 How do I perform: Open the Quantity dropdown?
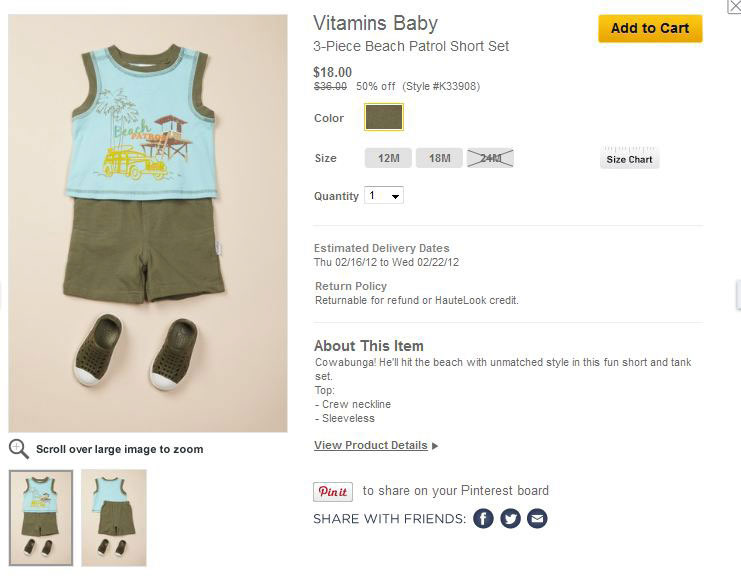tap(384, 196)
